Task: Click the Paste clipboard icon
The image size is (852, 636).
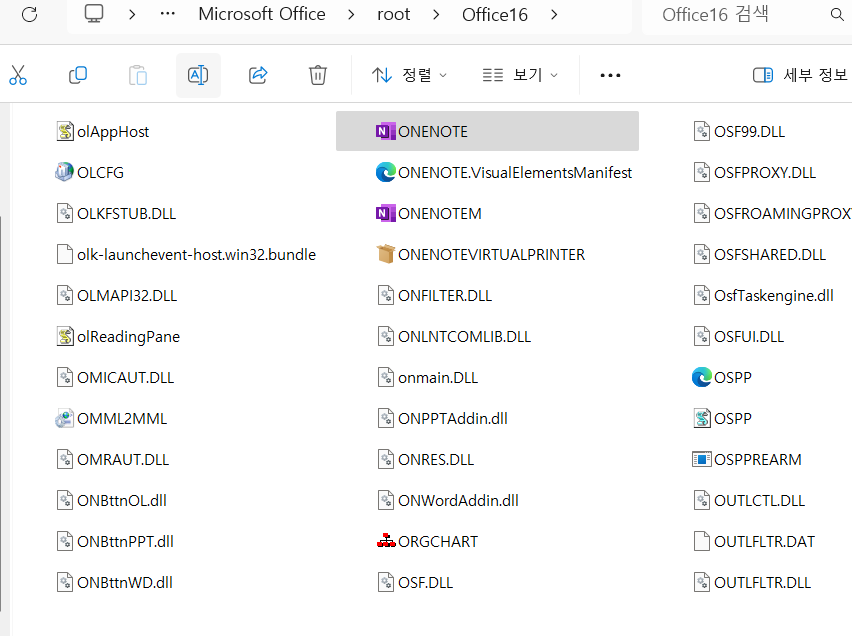Action: click(x=137, y=75)
